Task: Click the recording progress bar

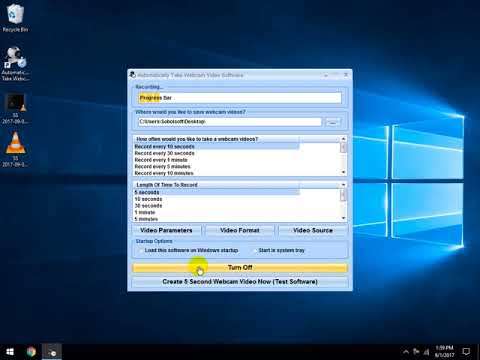Action: 240,98
